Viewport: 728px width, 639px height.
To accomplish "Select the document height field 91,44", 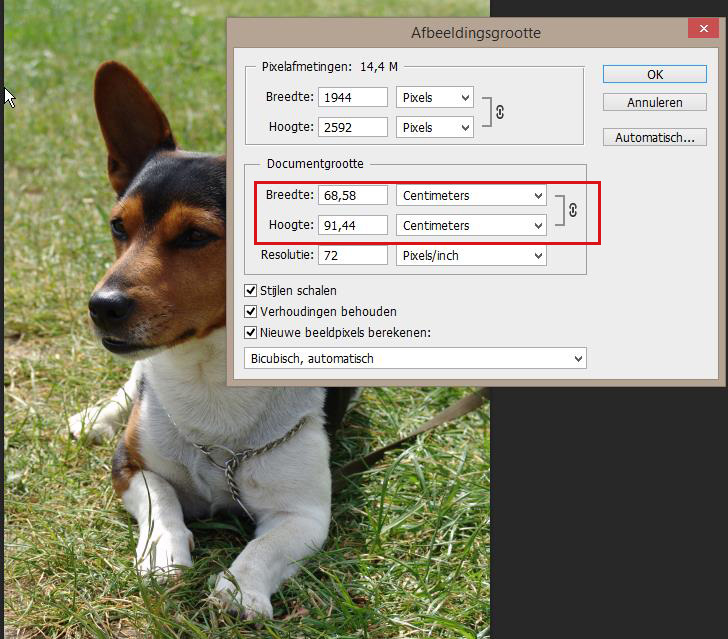I will click(353, 225).
